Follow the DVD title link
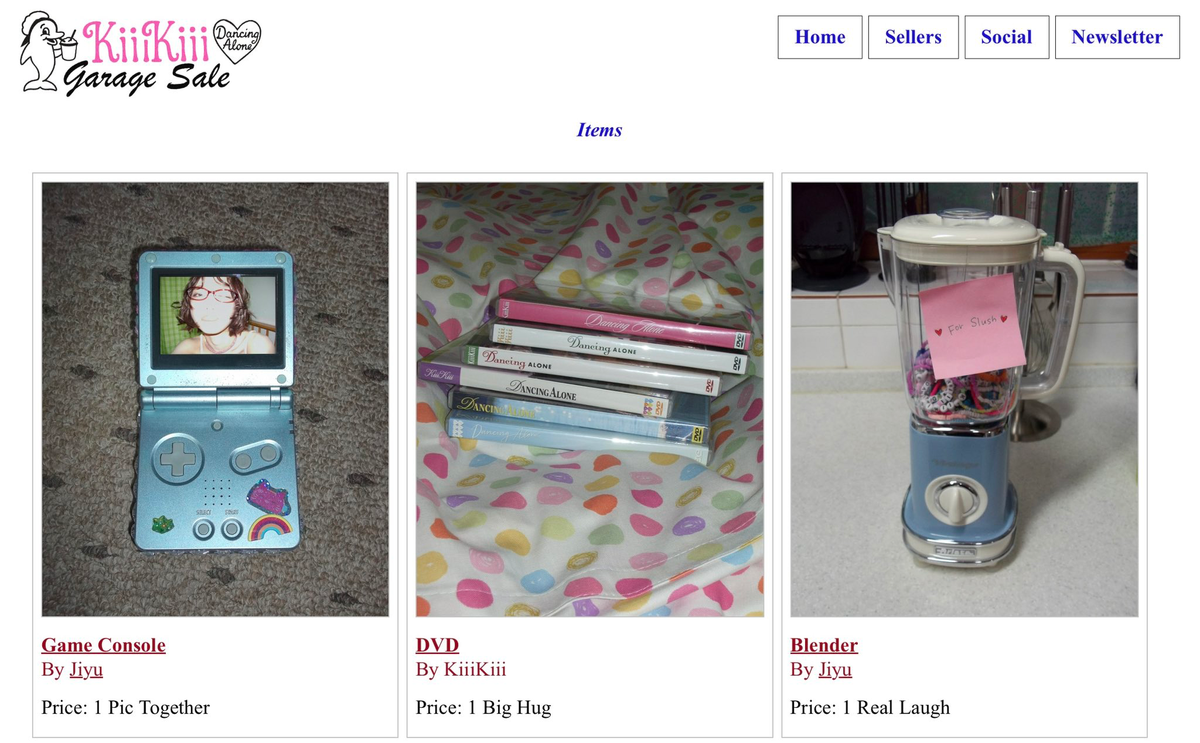This screenshot has height=743, width=1200. pos(437,645)
